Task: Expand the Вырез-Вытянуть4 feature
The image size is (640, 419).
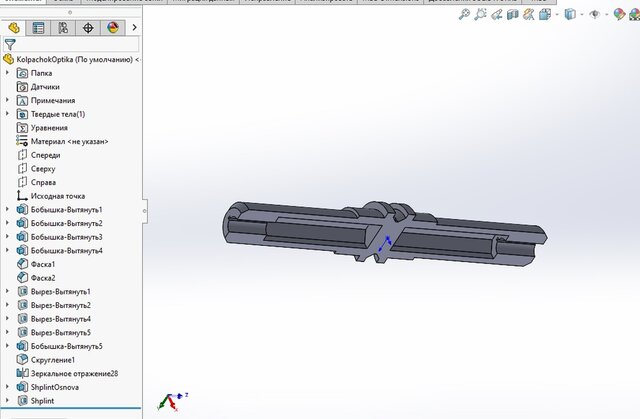Action: [8, 318]
